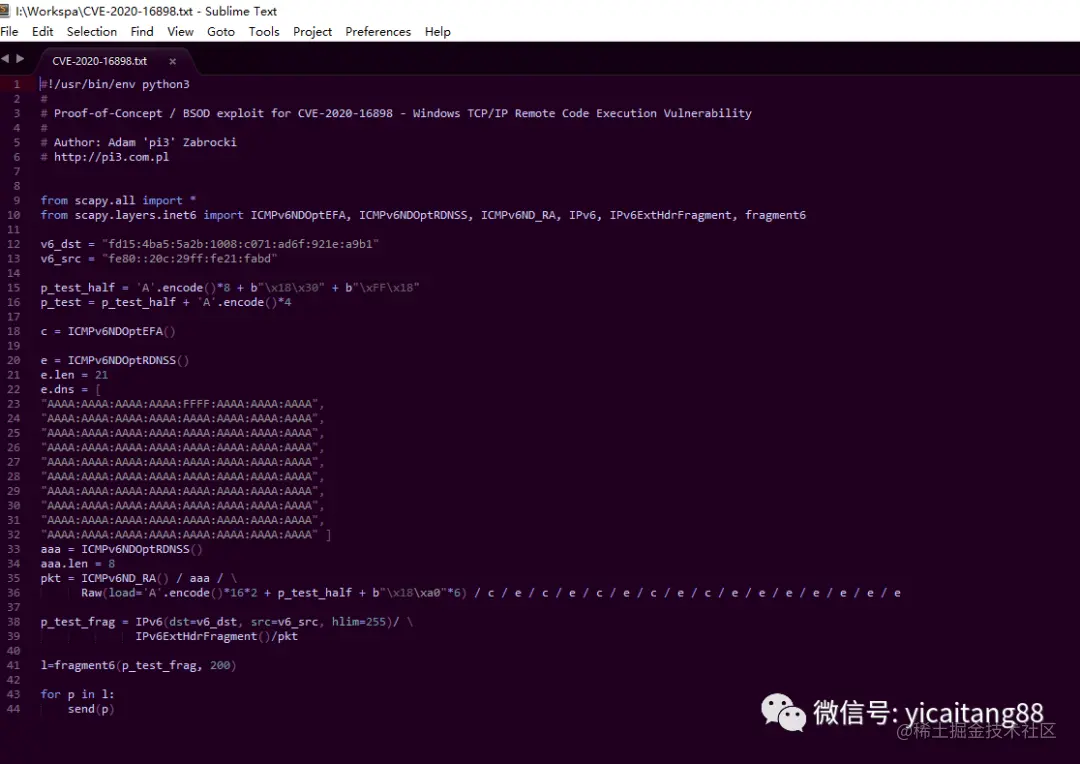The height and width of the screenshot is (764, 1080).
Task: Click the next tab right arrow
Action: [x=20, y=59]
